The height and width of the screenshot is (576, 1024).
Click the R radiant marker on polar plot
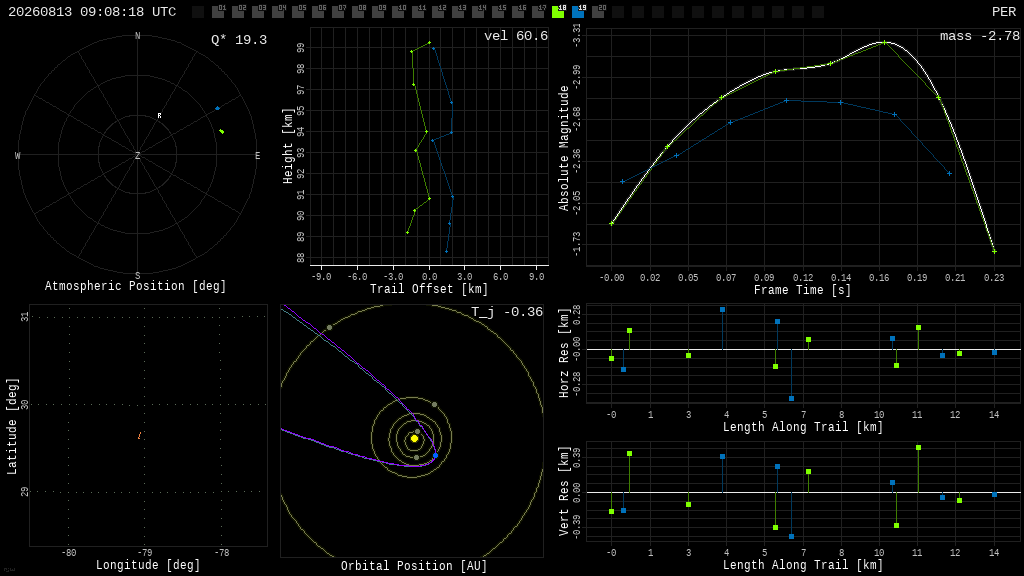(159, 116)
